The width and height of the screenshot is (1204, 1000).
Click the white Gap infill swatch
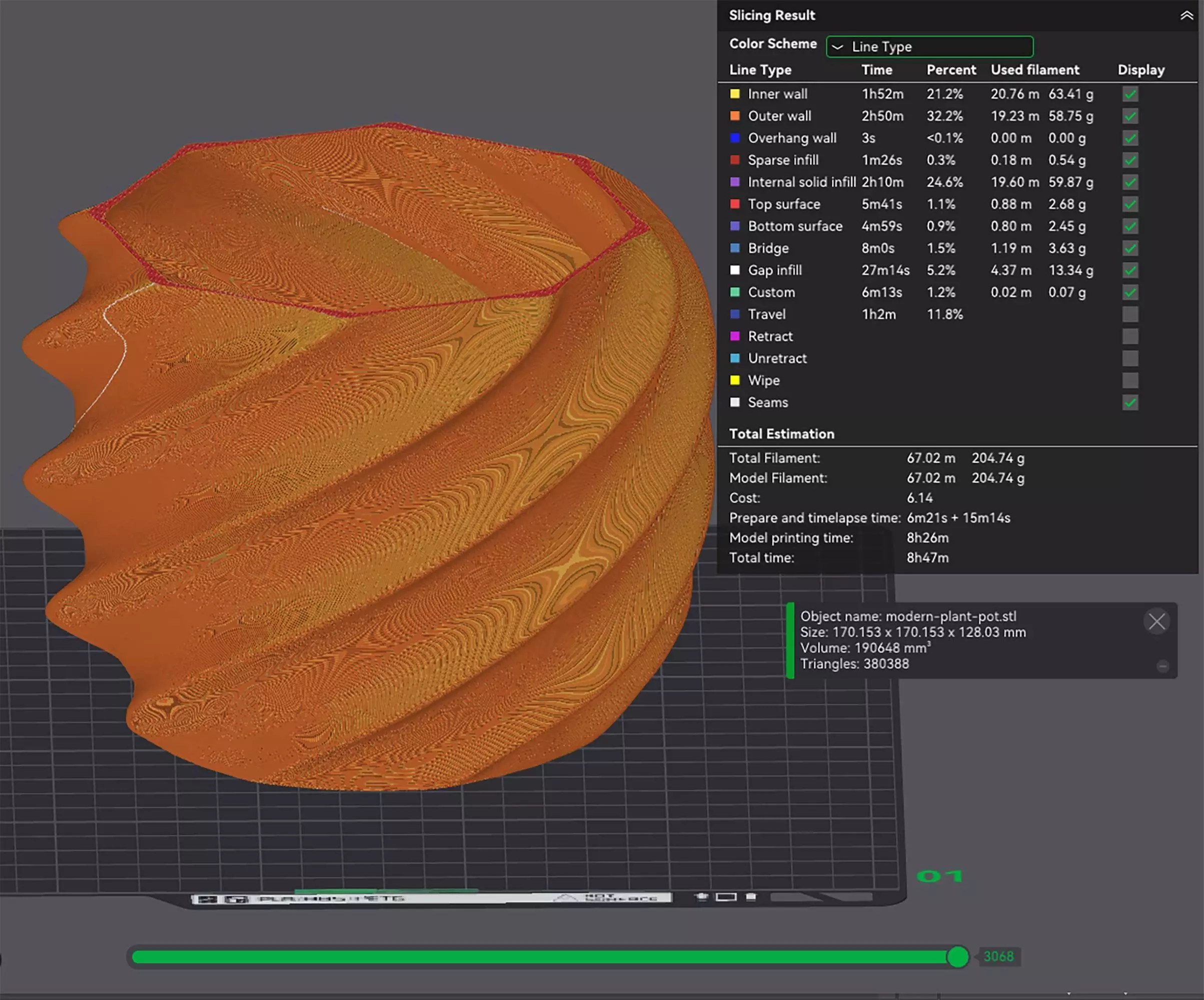734,270
